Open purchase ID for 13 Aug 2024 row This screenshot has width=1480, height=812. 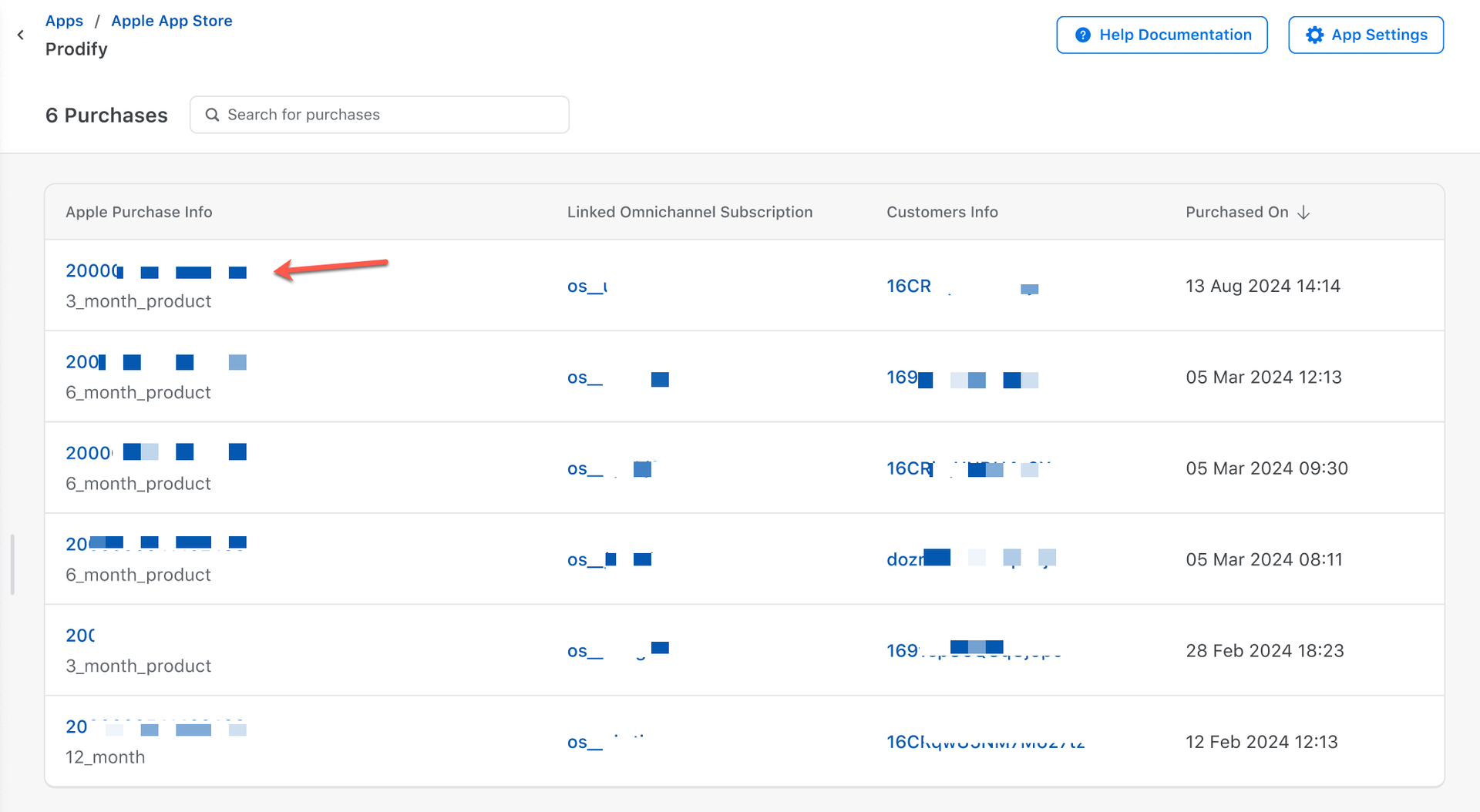click(92, 271)
